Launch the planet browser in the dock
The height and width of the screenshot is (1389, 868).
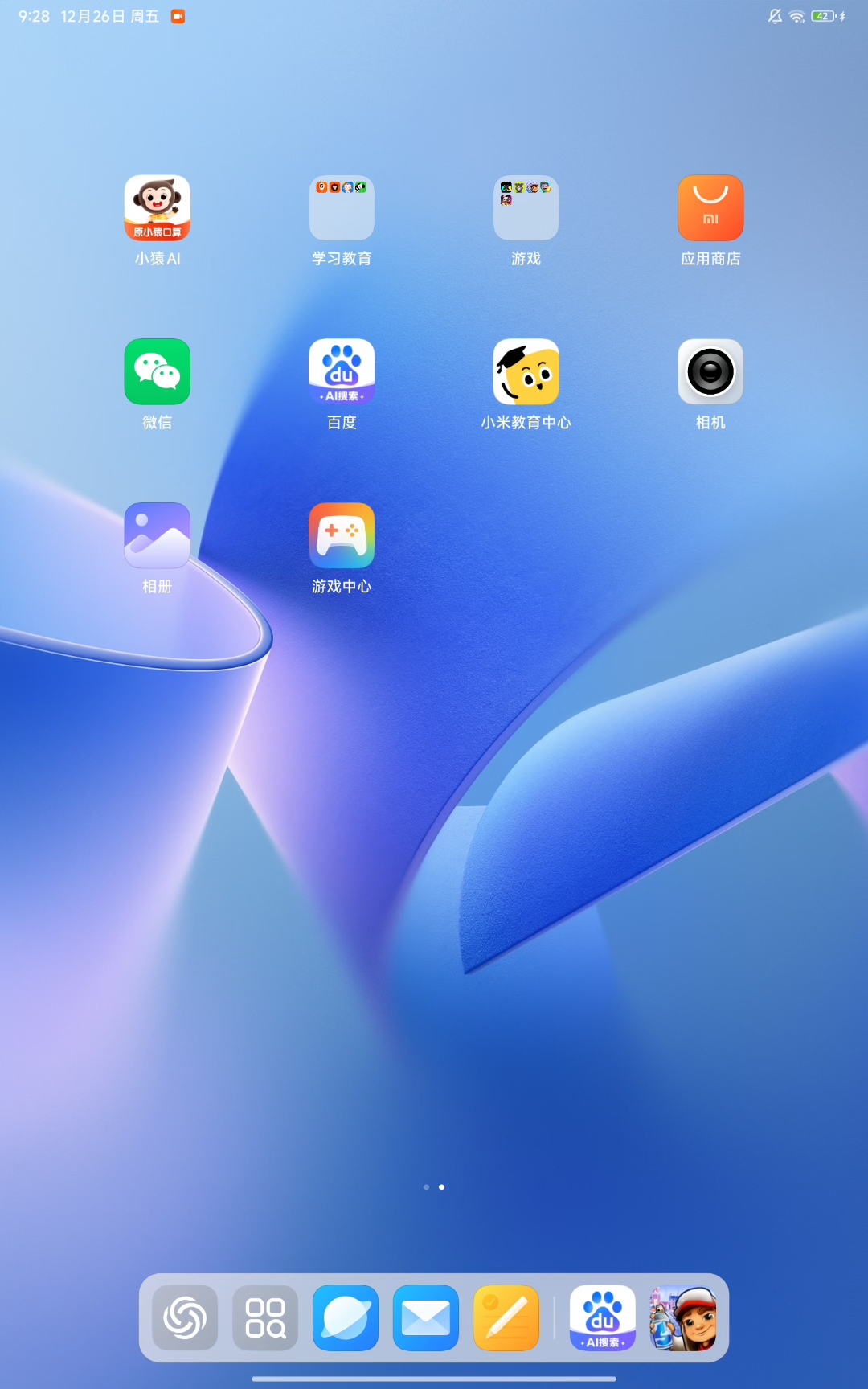346,1317
